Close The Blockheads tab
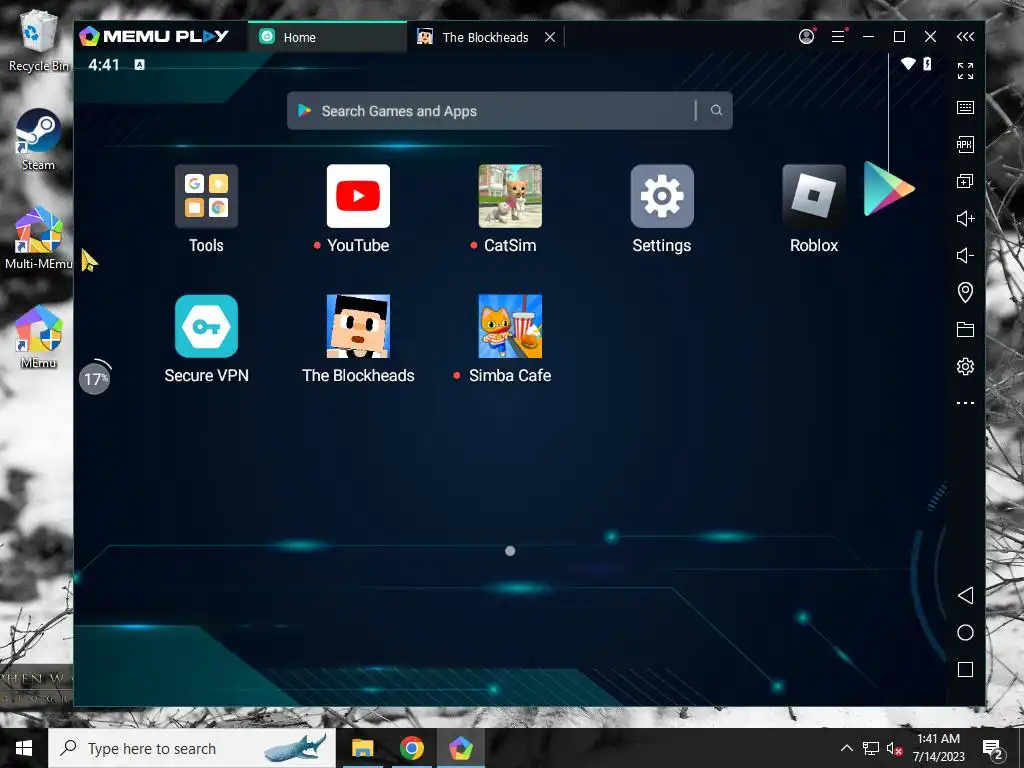The height and width of the screenshot is (768, 1024). coord(550,37)
